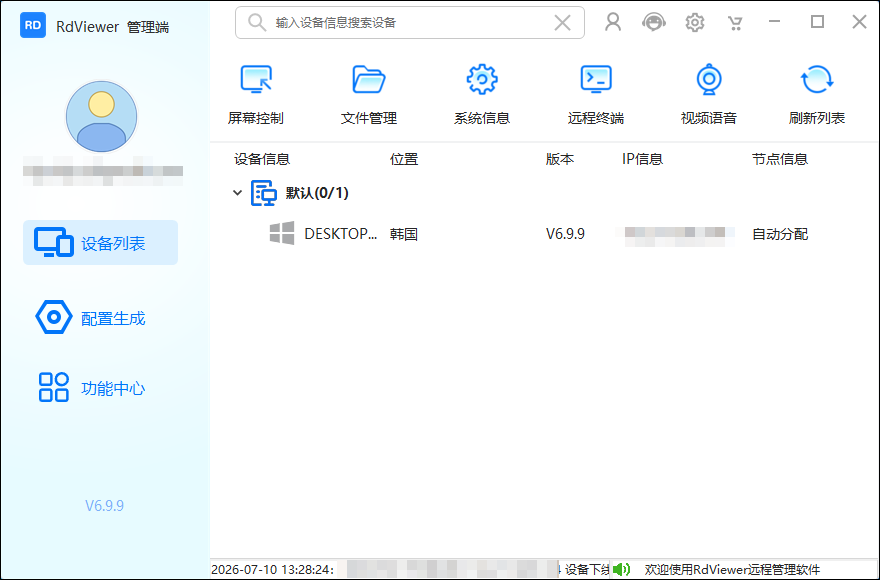Click the 欢迎使用RdViewer远程管理软件 status message
880x580 pixels.
pos(732,569)
